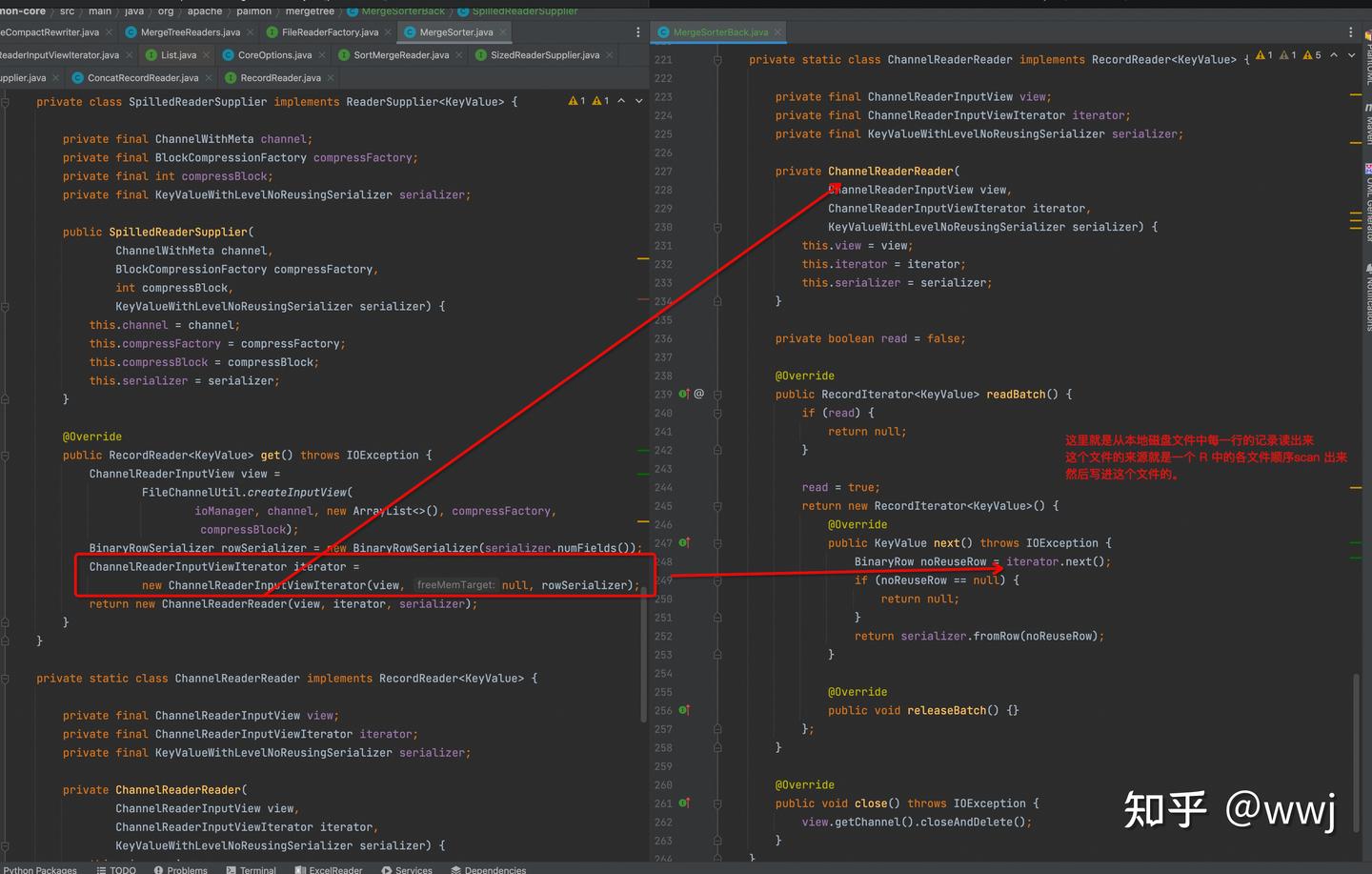Open the Terminal tool window

point(252,869)
